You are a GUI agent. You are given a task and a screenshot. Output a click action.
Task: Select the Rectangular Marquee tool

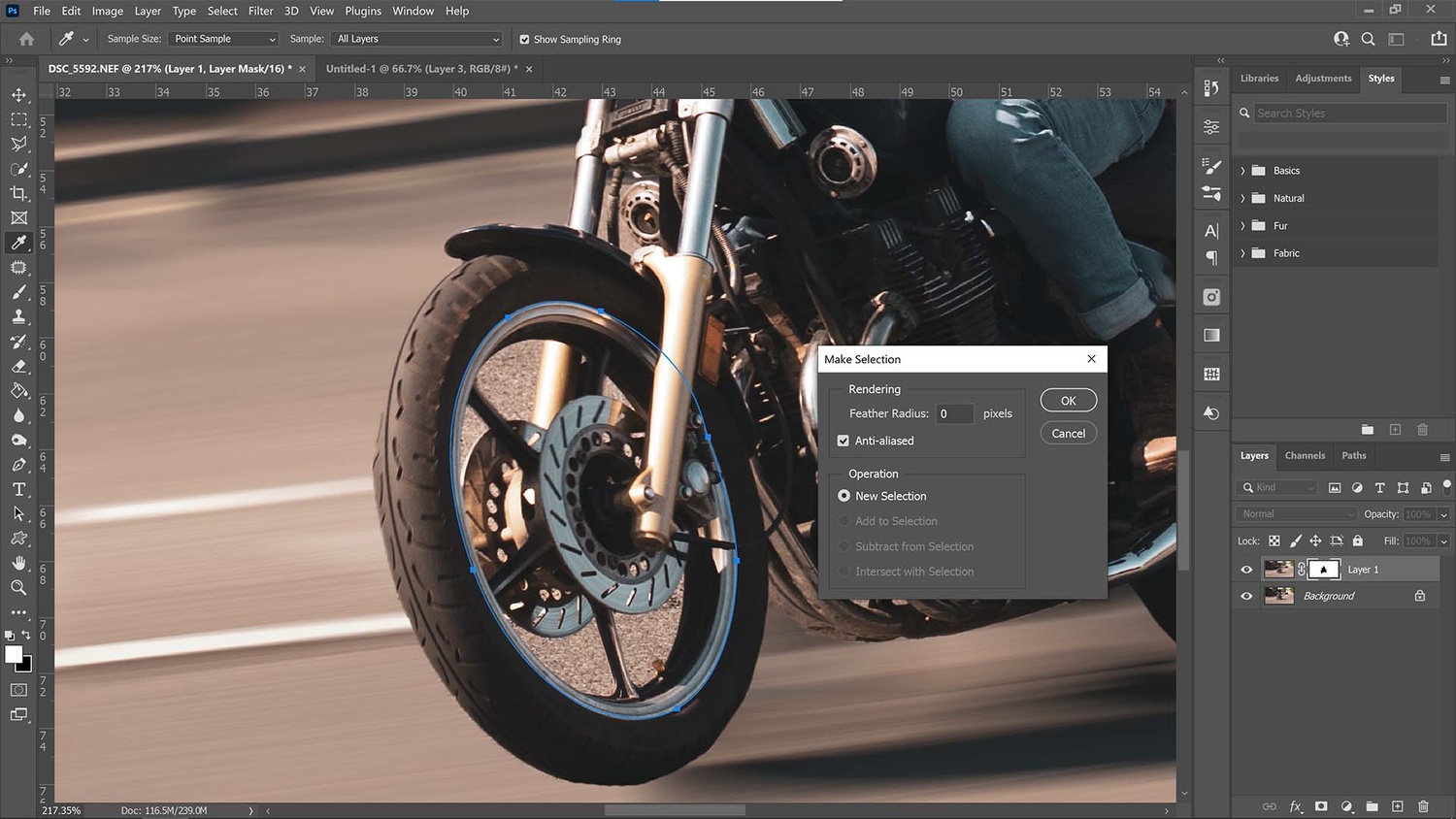[x=18, y=119]
